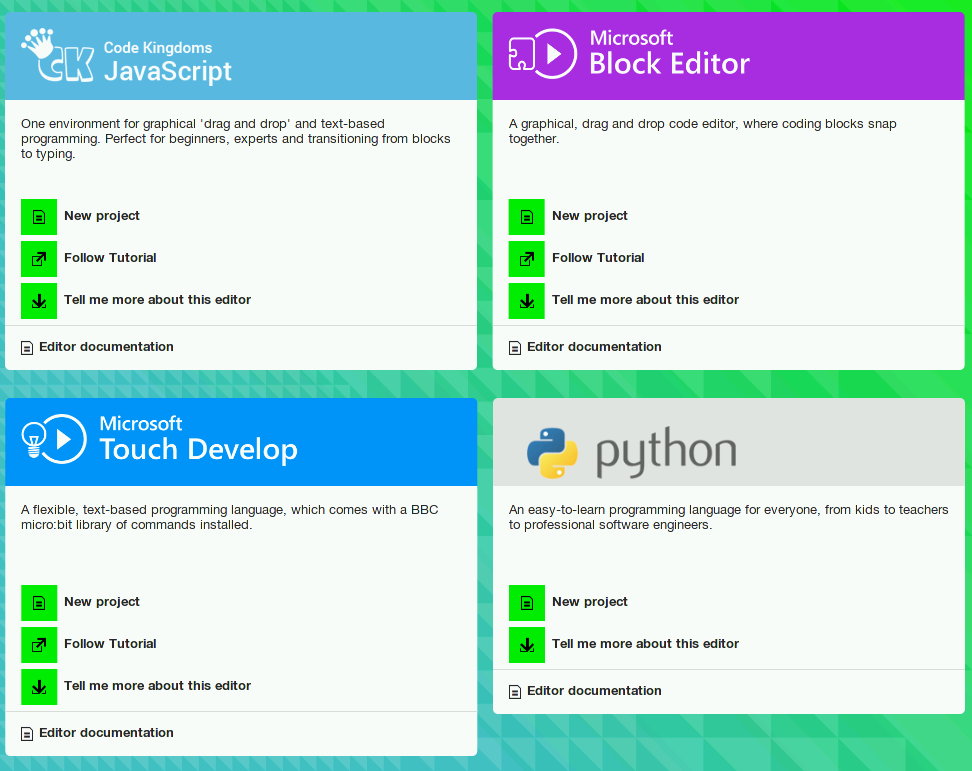This screenshot has width=972, height=771.
Task: Open Editor documentation for Code Kingdoms JavaScript
Action: point(105,347)
